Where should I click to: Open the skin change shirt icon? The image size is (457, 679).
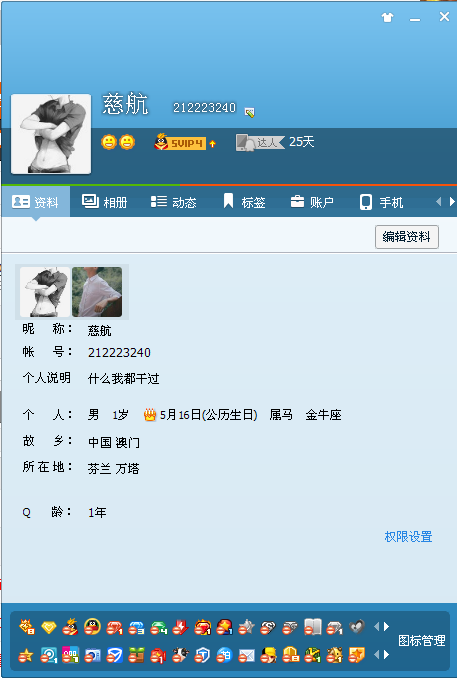[387, 17]
